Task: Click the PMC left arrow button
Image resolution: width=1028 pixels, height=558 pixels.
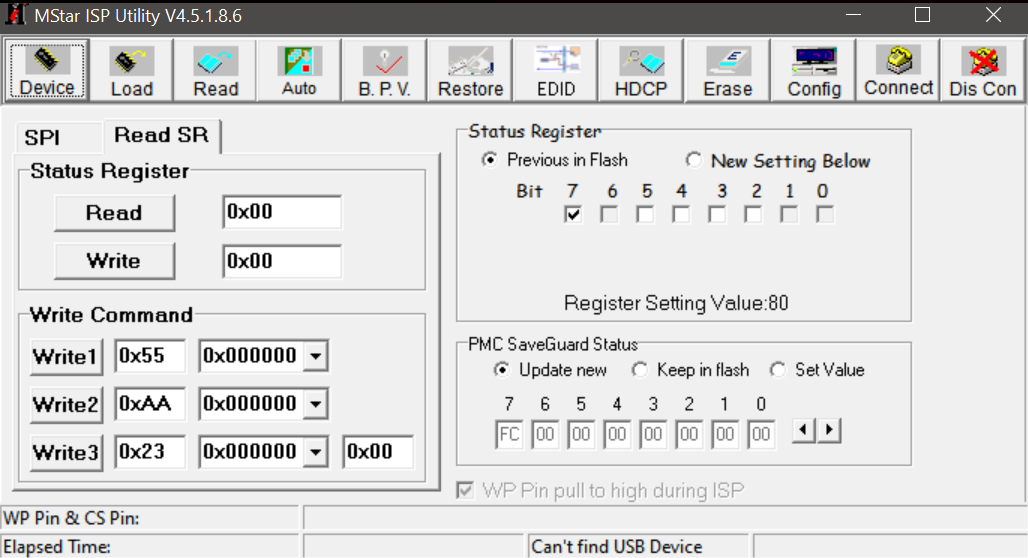Action: (x=804, y=430)
